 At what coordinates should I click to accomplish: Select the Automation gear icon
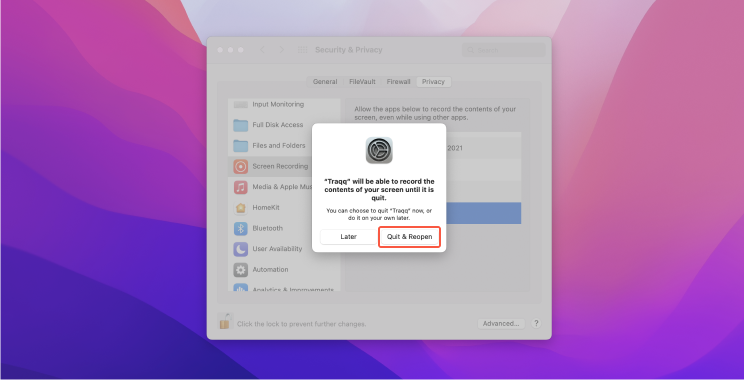(x=241, y=269)
